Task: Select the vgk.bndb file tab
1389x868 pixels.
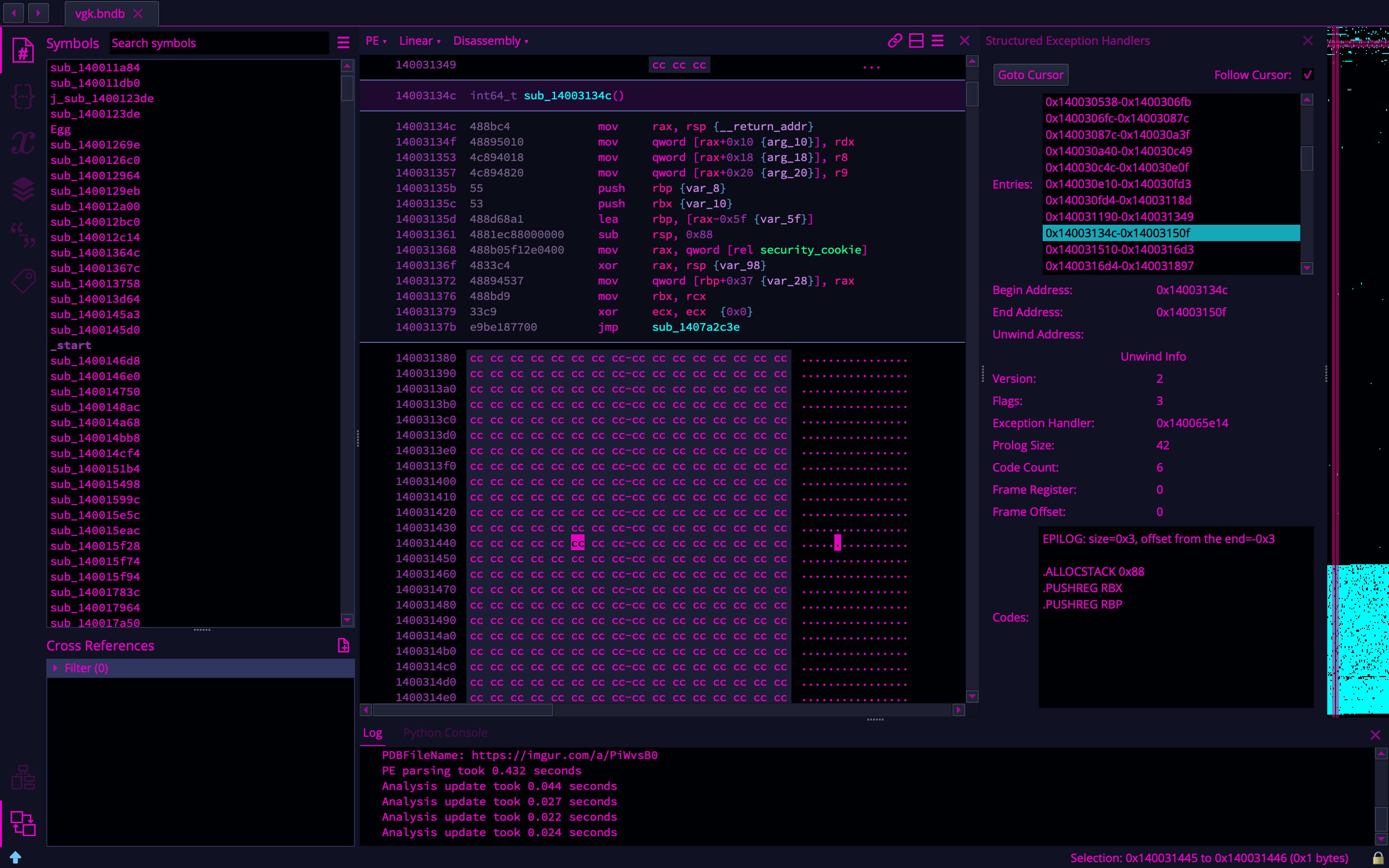Action: (x=100, y=14)
